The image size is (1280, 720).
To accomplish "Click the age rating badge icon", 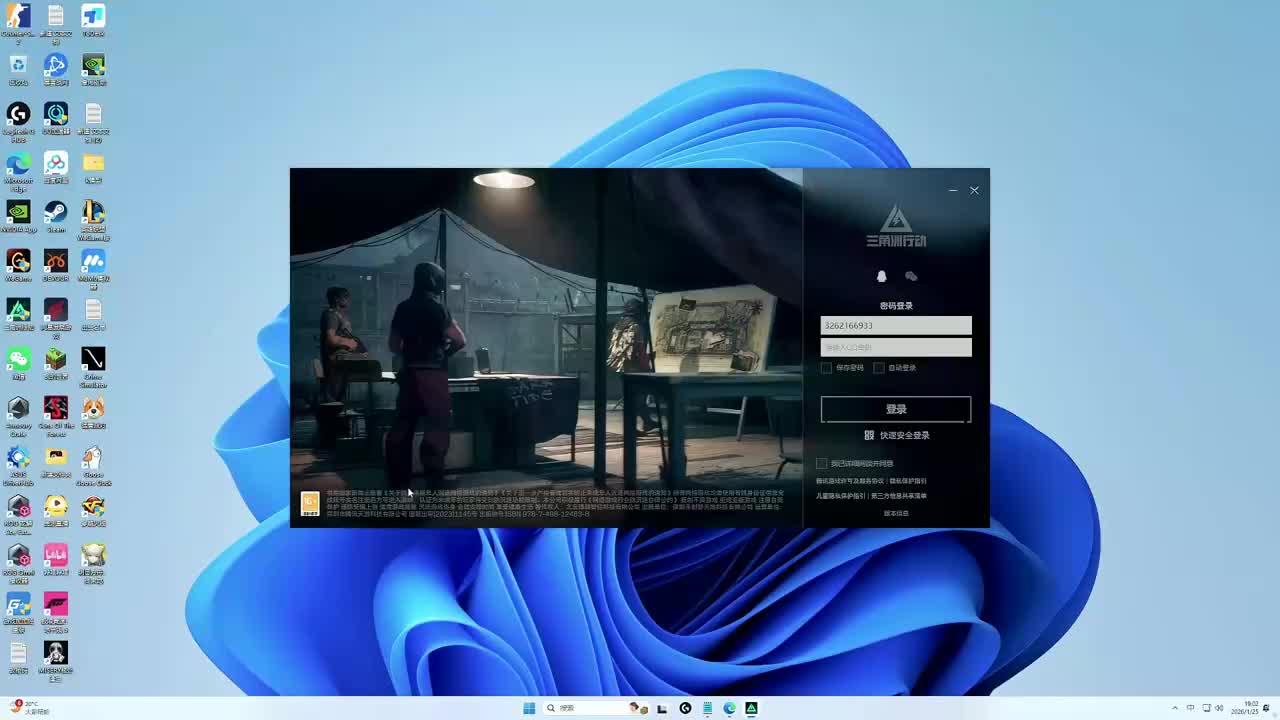I will pos(310,503).
